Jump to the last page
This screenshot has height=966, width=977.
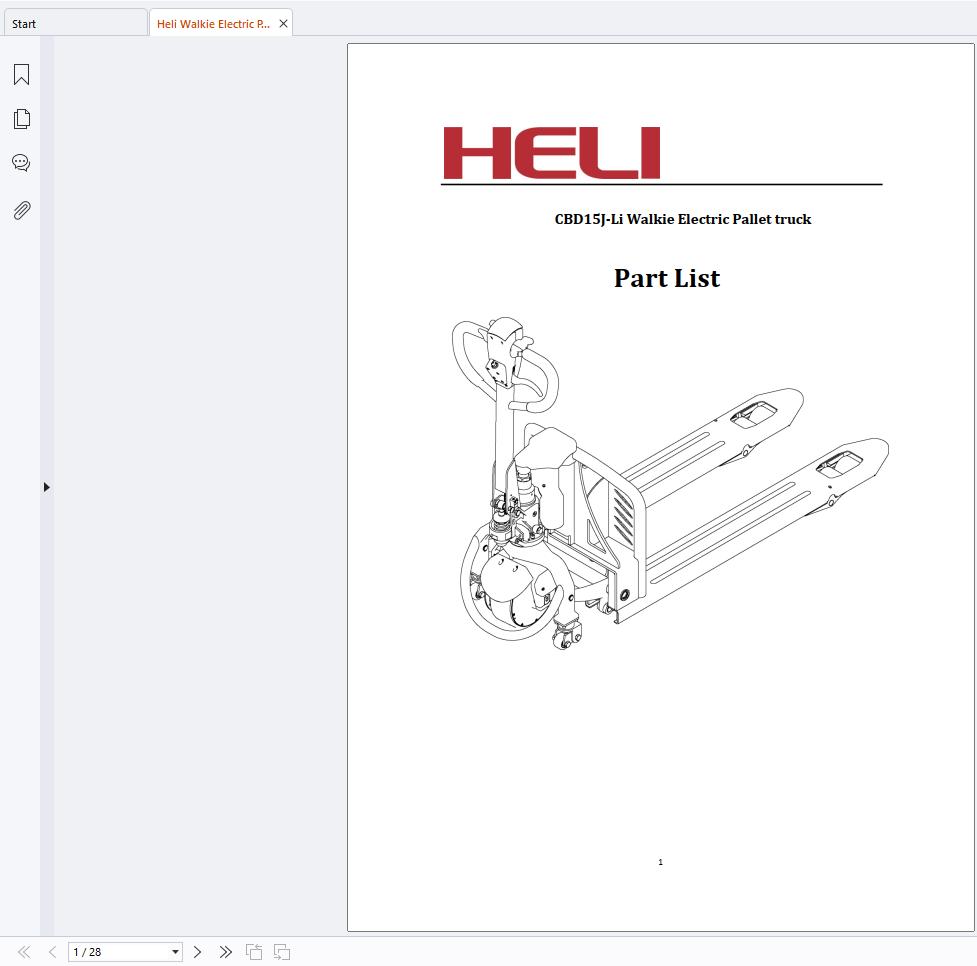[226, 952]
